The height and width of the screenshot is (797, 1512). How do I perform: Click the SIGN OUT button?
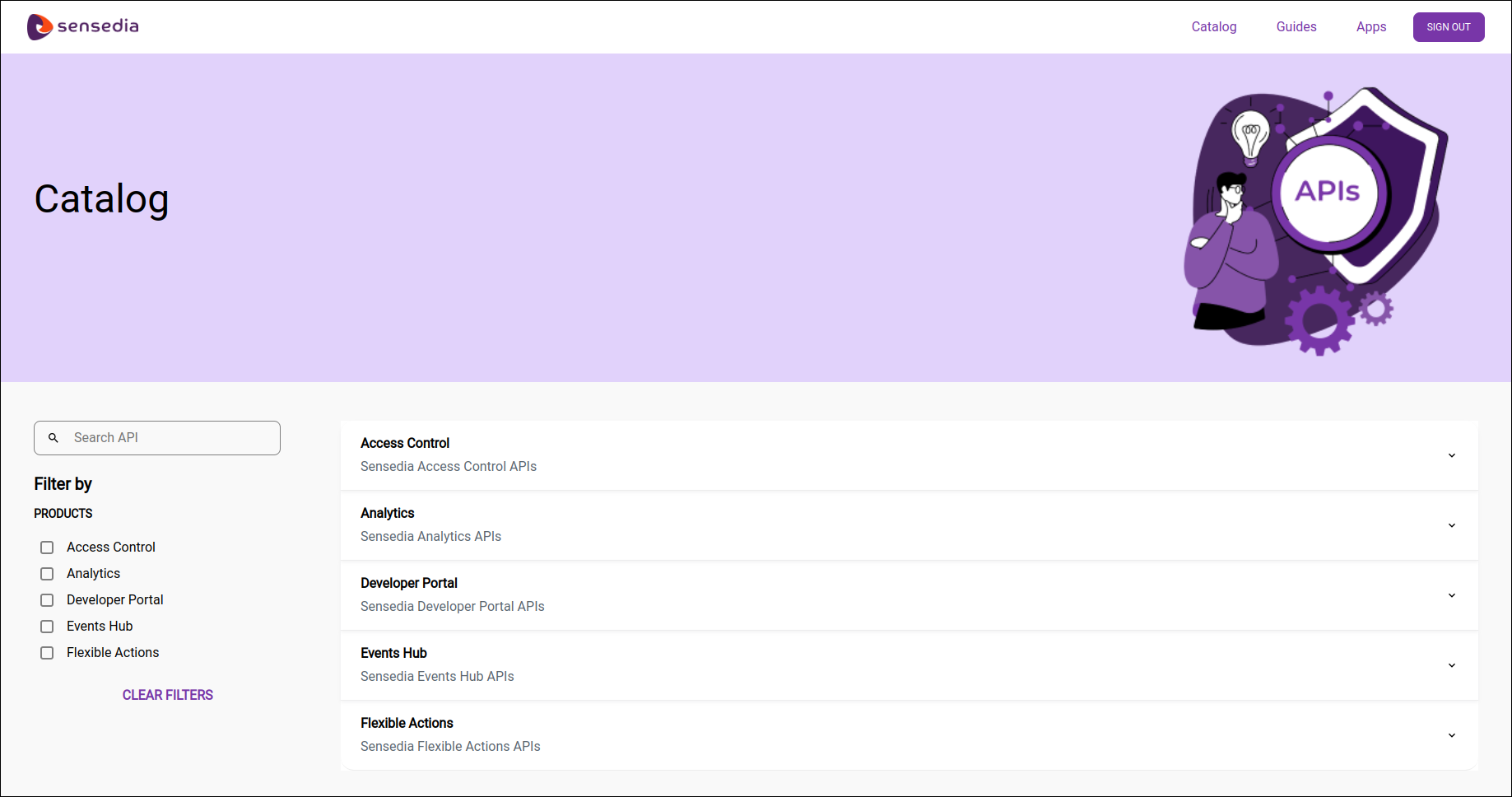click(x=1448, y=26)
